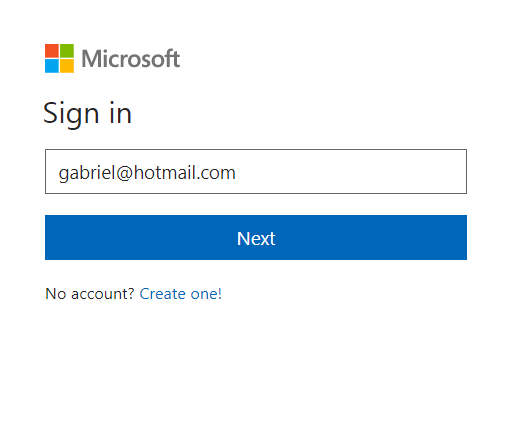Click the green square in Microsoft logo
Image resolution: width=512 pixels, height=447 pixels.
coord(67,51)
